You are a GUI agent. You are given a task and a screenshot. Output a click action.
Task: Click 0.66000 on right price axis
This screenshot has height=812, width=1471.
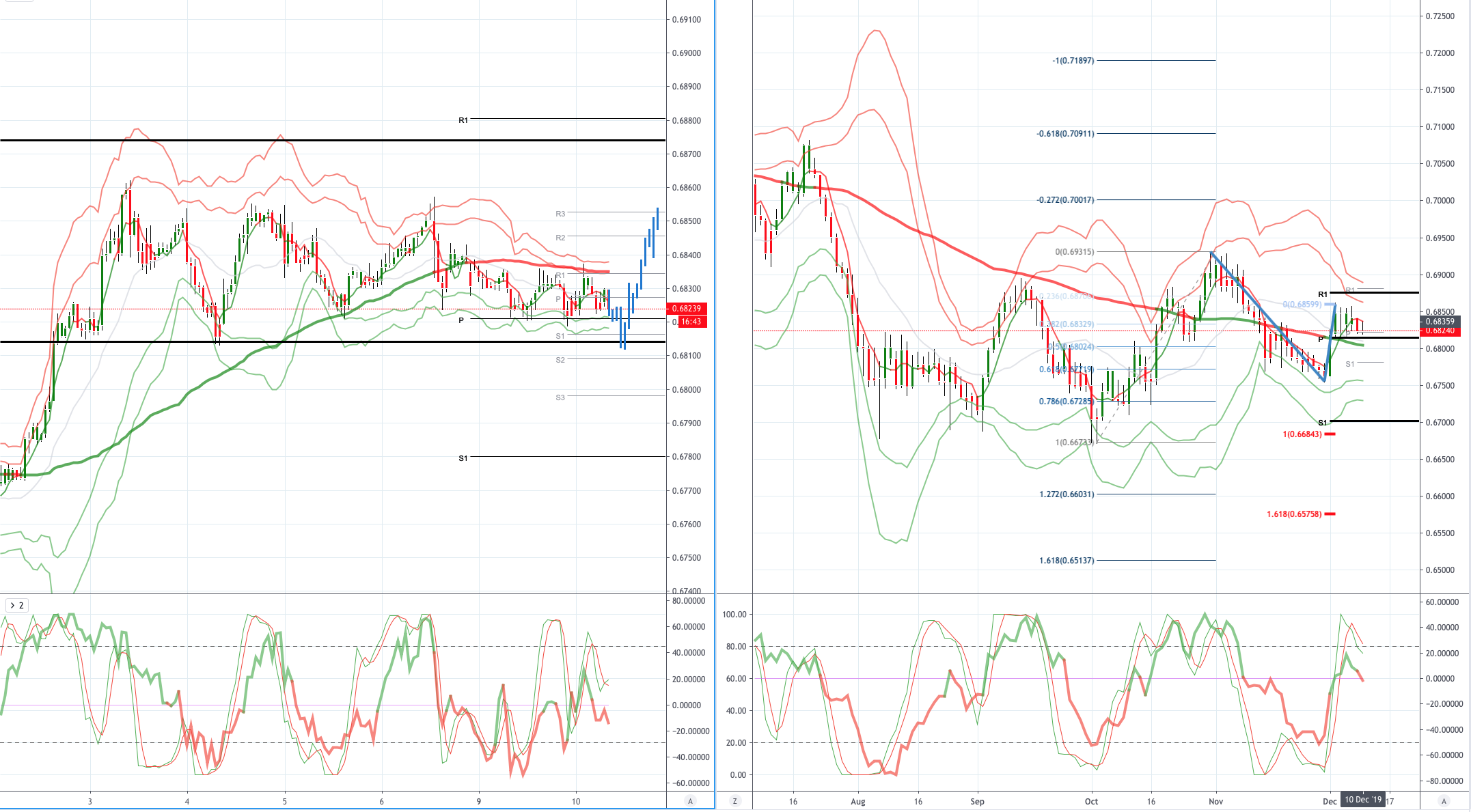click(x=1440, y=496)
